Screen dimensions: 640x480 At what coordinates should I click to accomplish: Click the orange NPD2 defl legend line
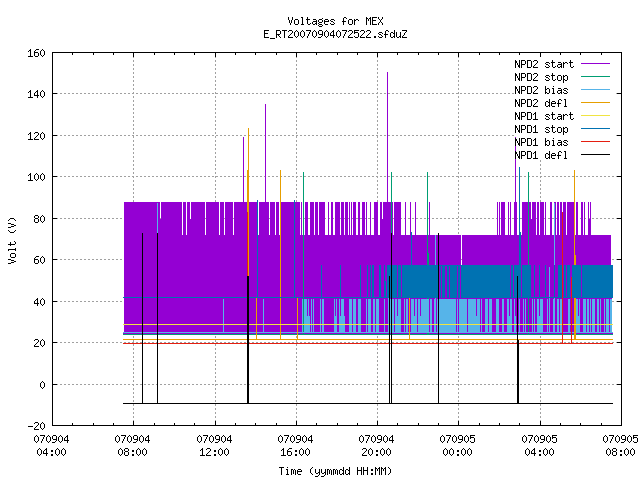pyautogui.click(x=595, y=103)
